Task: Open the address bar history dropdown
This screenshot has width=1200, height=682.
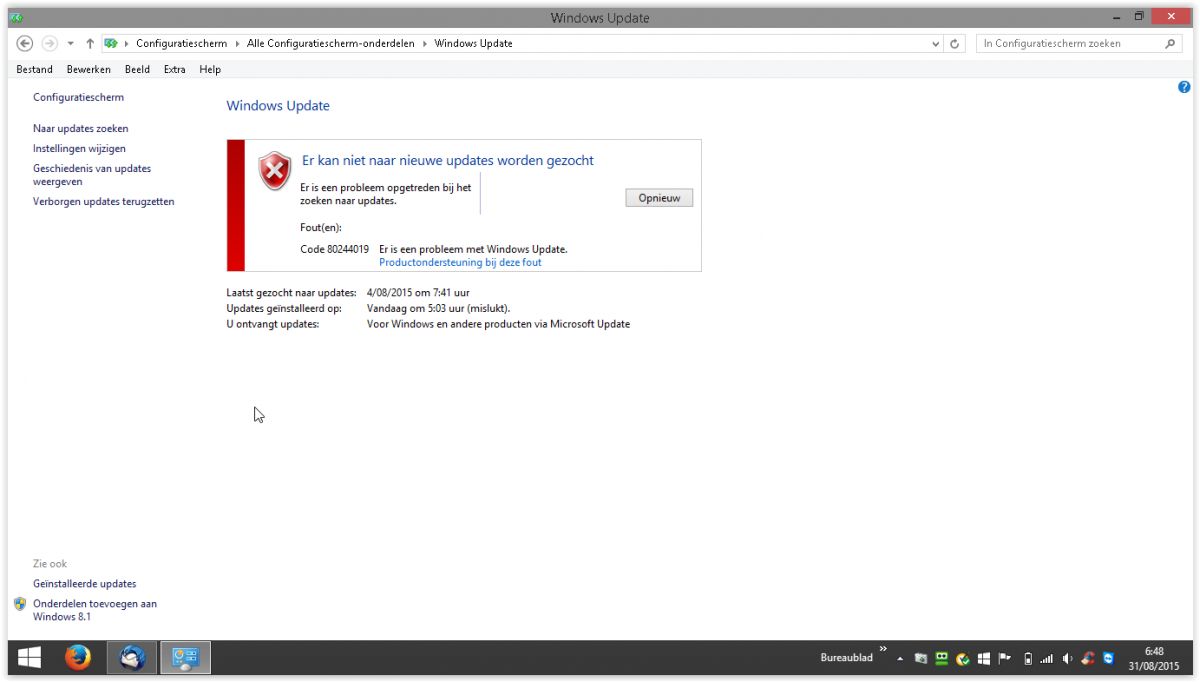Action: [936, 44]
